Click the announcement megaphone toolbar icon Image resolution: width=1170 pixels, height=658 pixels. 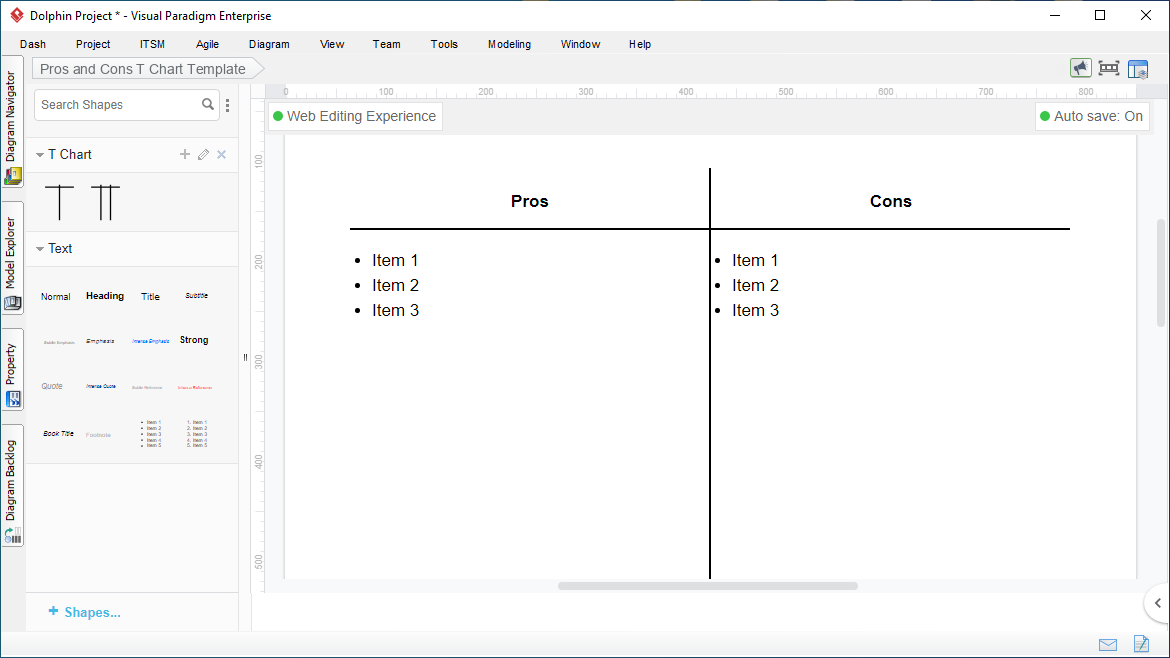click(x=1080, y=69)
